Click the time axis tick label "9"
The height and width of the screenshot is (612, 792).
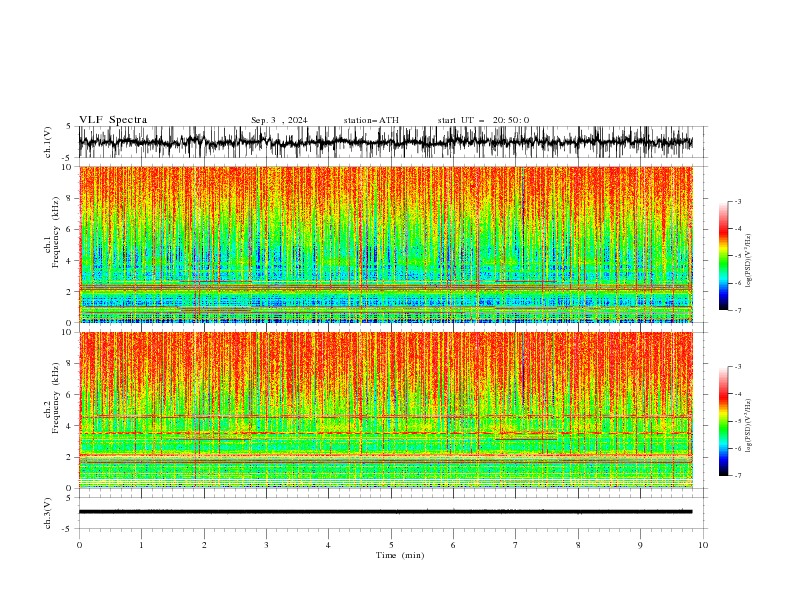(x=640, y=545)
